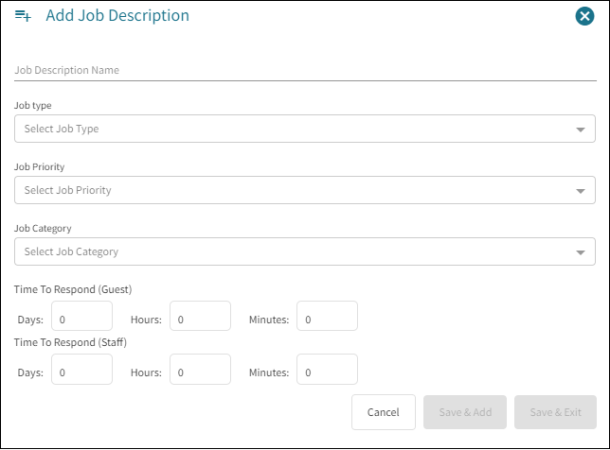Click the Save & Exit button

(555, 412)
